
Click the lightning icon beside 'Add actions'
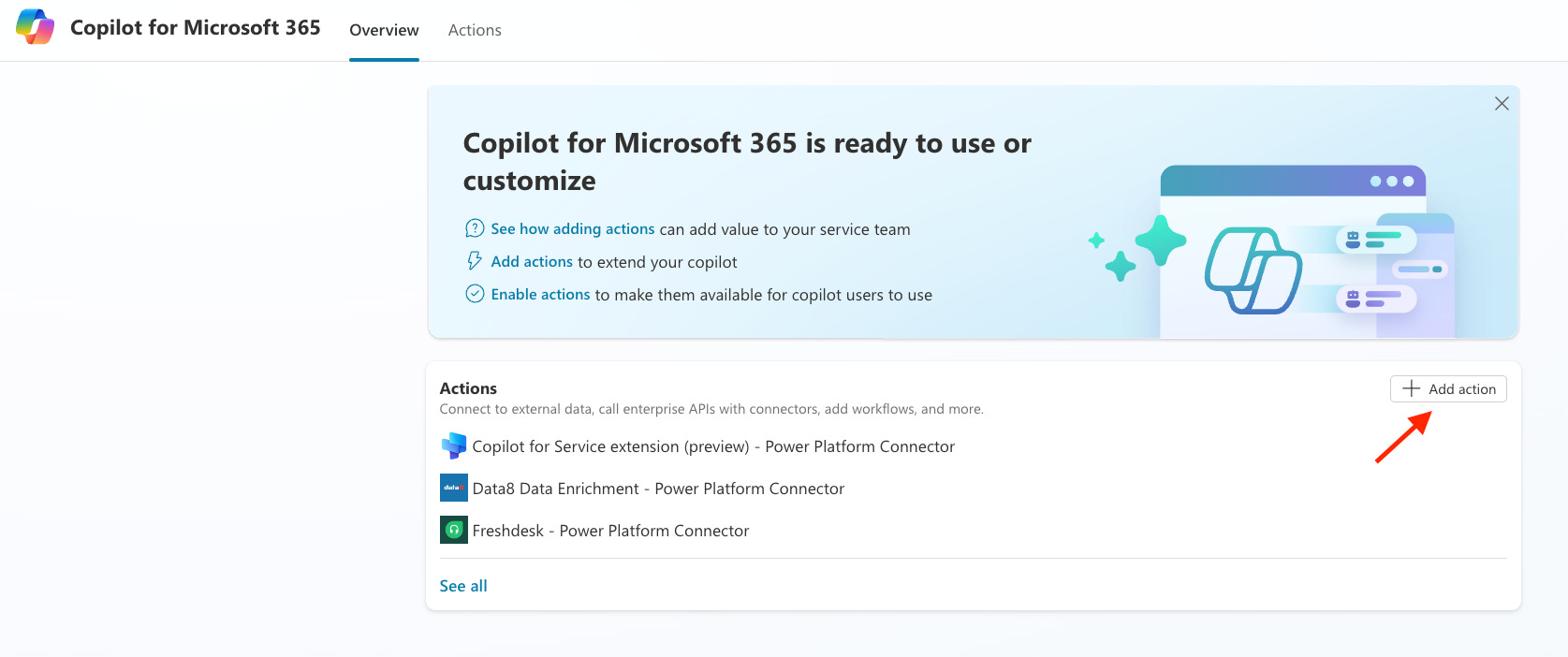click(475, 261)
